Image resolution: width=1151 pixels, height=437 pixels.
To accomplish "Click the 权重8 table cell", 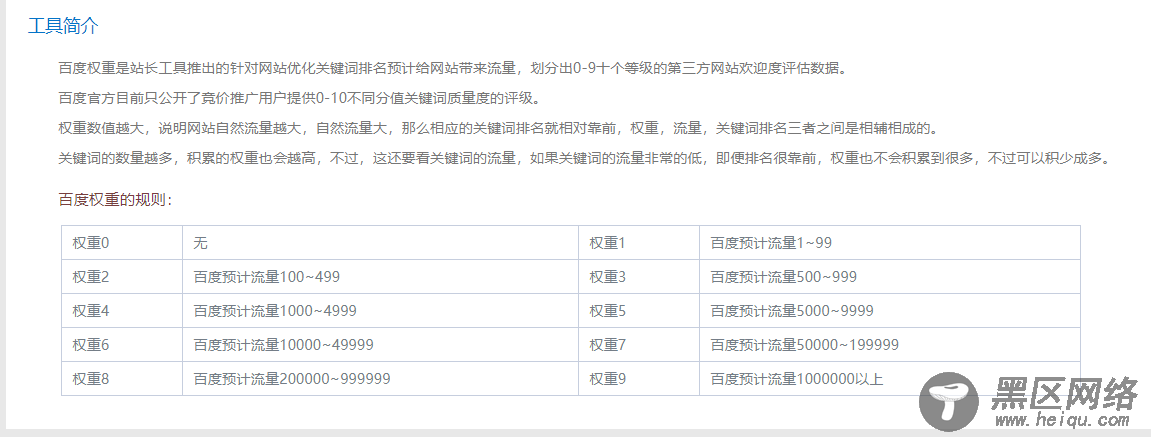I will click(x=122, y=379).
